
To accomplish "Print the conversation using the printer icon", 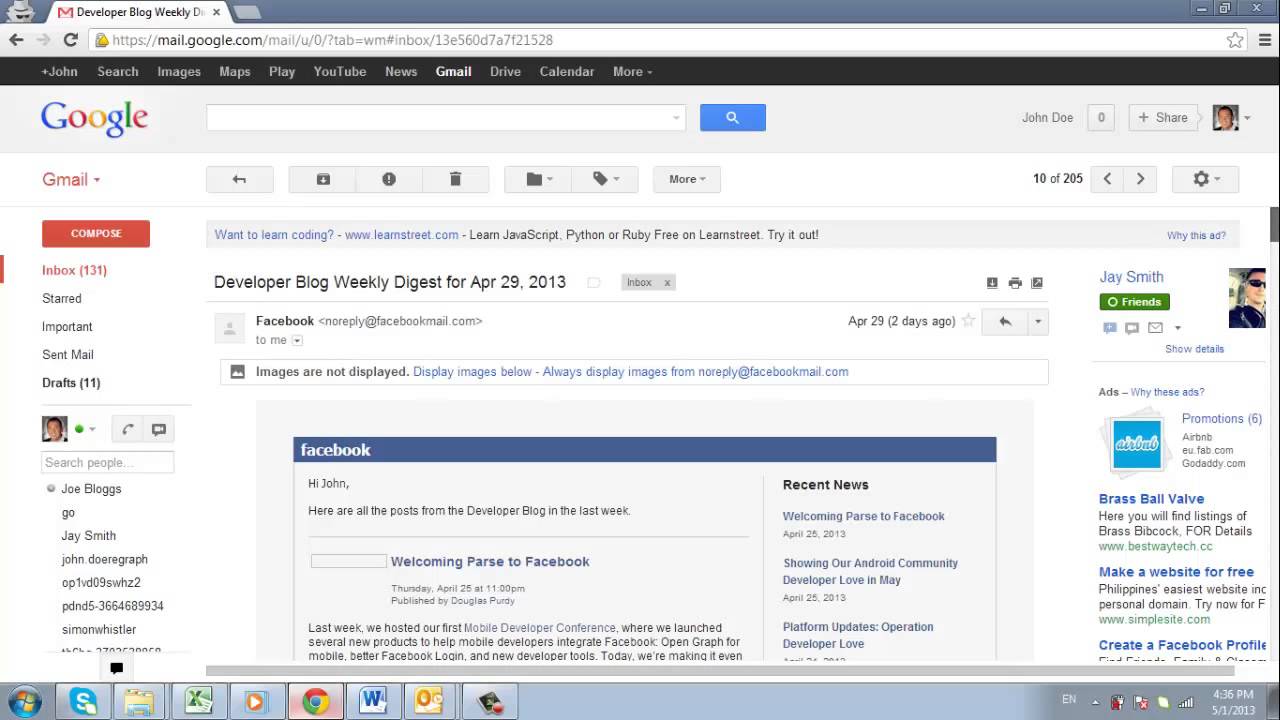I will 1015,283.
